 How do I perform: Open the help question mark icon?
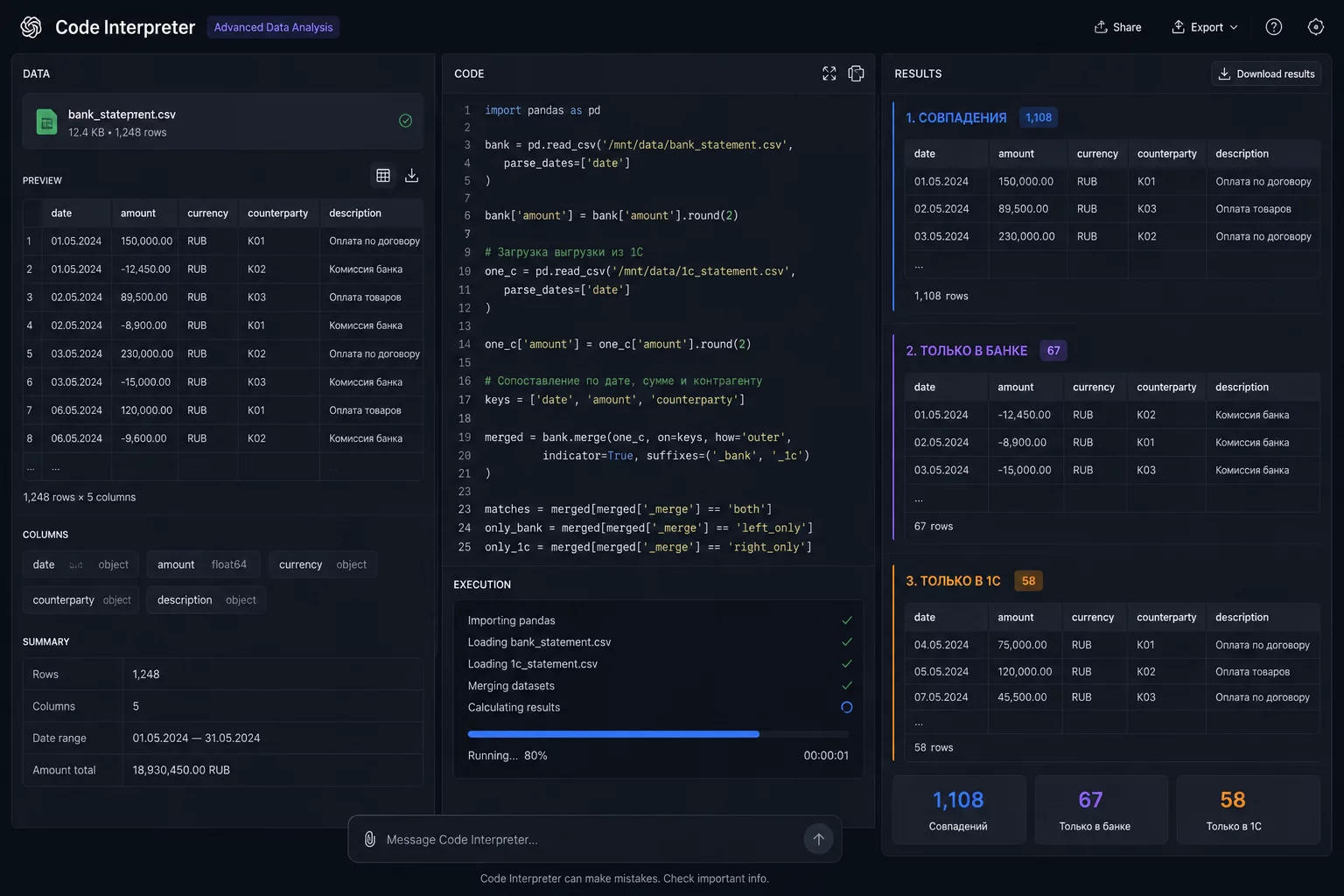click(x=1274, y=27)
